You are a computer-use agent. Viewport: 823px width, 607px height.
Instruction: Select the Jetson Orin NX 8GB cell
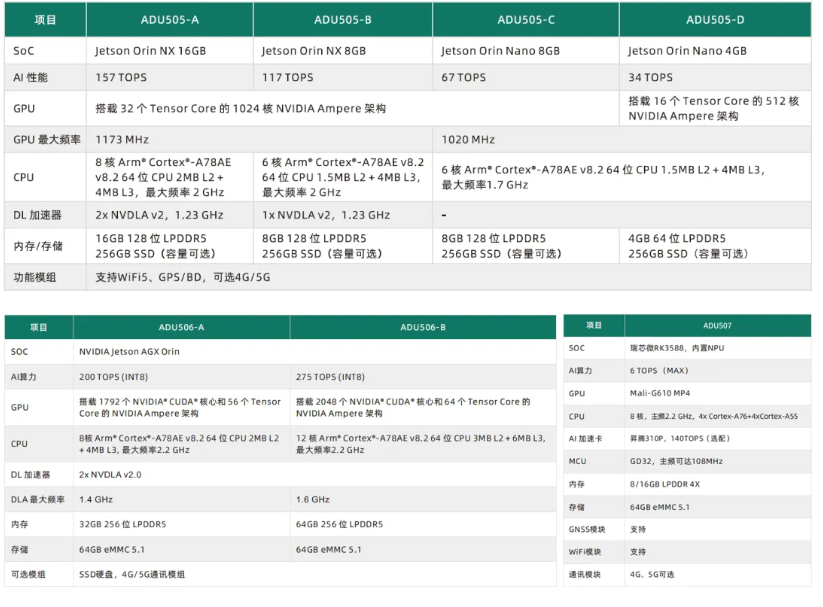tap(343, 51)
